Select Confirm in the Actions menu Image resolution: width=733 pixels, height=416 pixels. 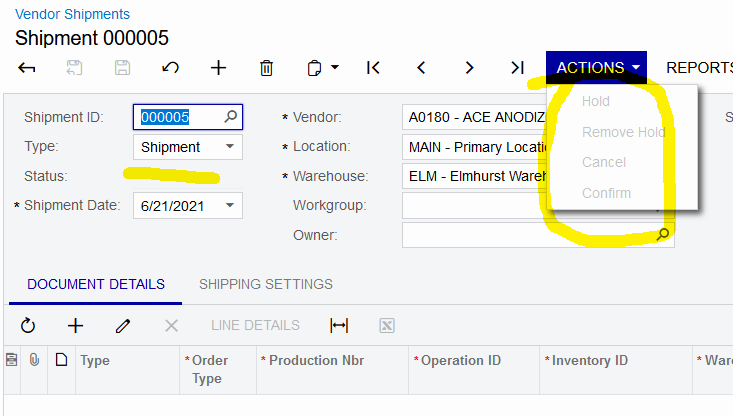[x=606, y=193]
